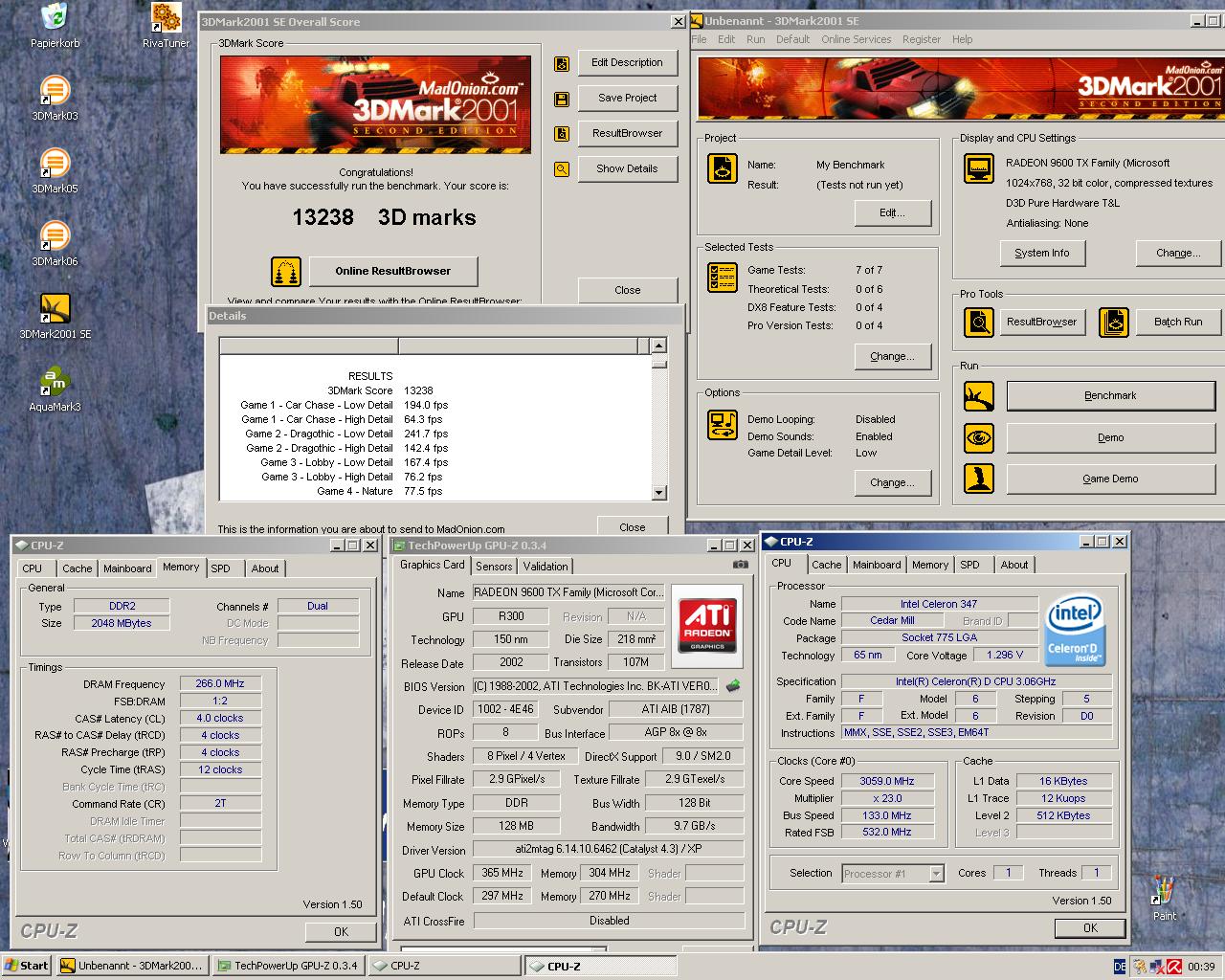
Task: Switch to SPD tab in left CPU-Z
Action: 221,568
